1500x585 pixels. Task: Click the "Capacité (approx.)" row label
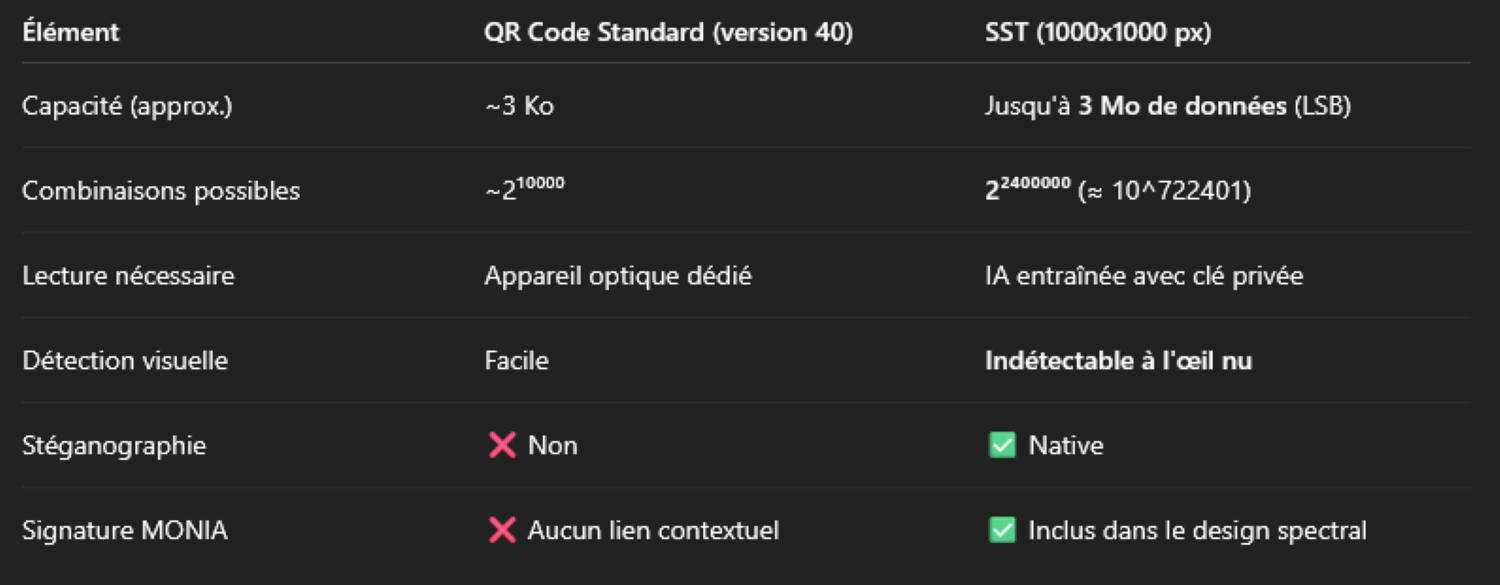coord(127,105)
